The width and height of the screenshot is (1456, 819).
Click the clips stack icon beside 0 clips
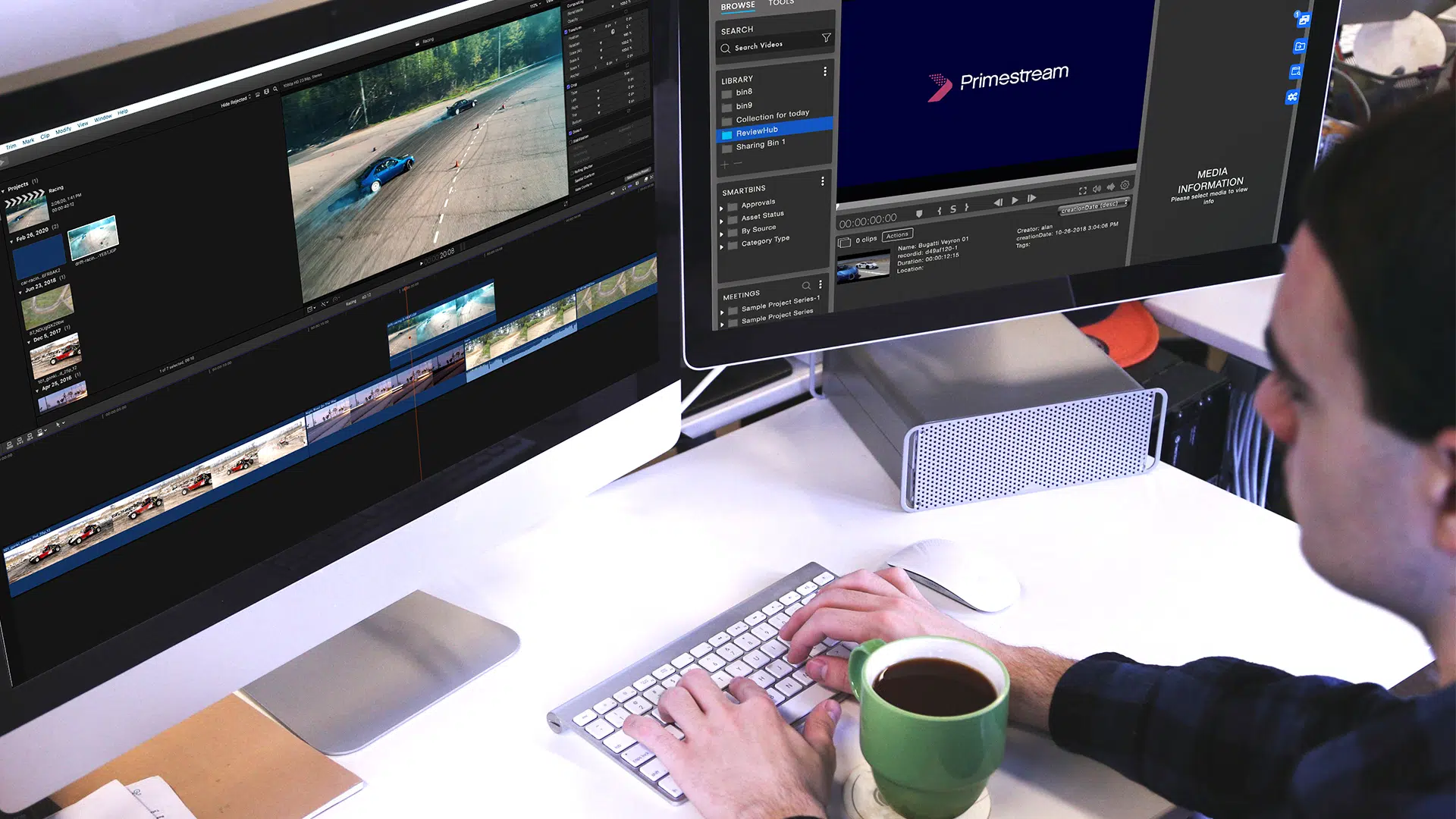(x=844, y=243)
